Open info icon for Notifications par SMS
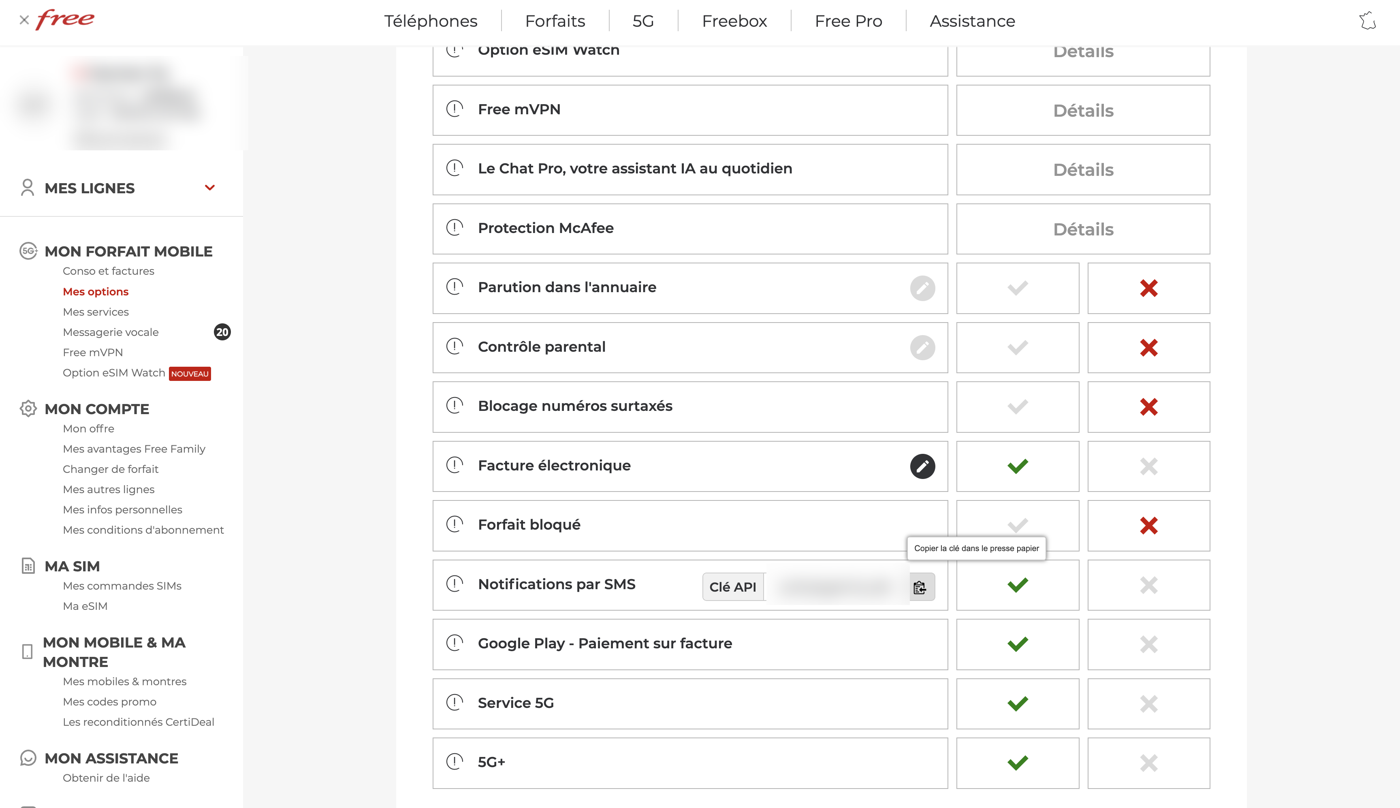 pyautogui.click(x=455, y=584)
